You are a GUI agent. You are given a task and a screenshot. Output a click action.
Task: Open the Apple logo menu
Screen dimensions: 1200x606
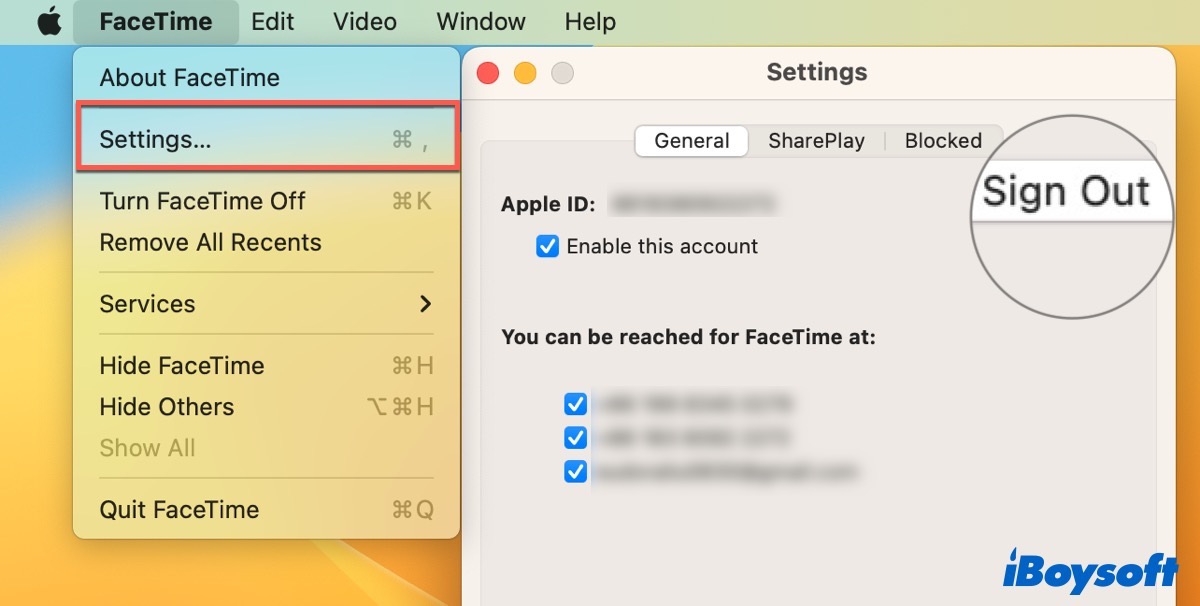[49, 22]
